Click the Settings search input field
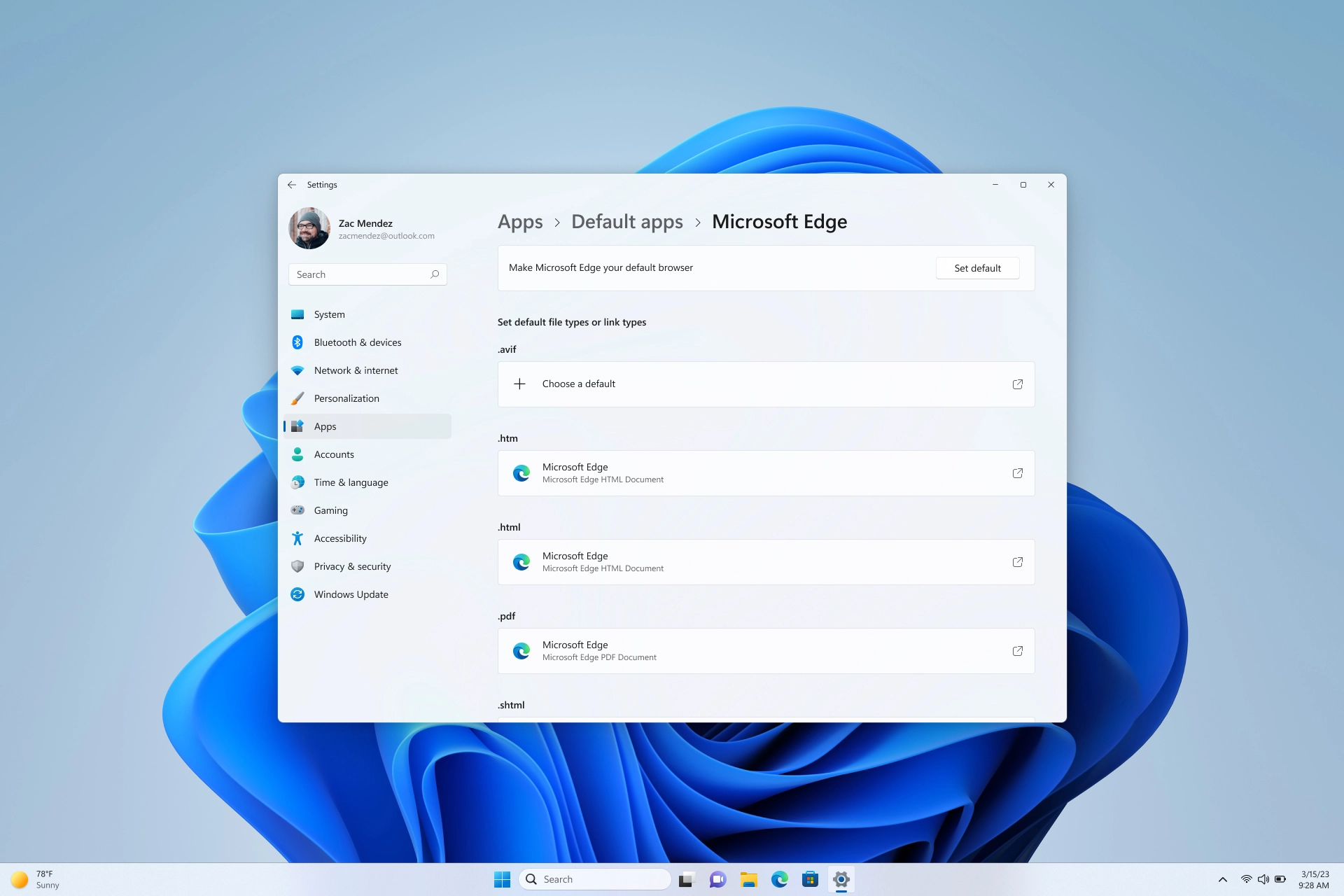Screen dimensions: 1344x896 tap(366, 274)
